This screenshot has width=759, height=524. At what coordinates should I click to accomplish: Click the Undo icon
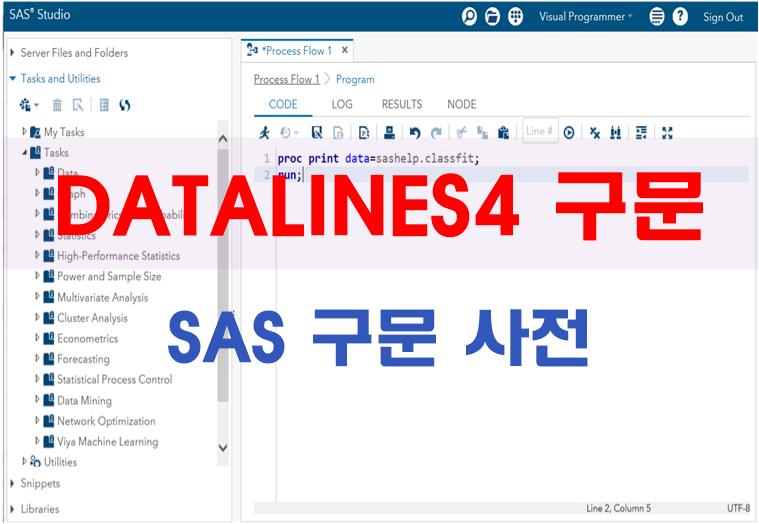click(x=414, y=132)
